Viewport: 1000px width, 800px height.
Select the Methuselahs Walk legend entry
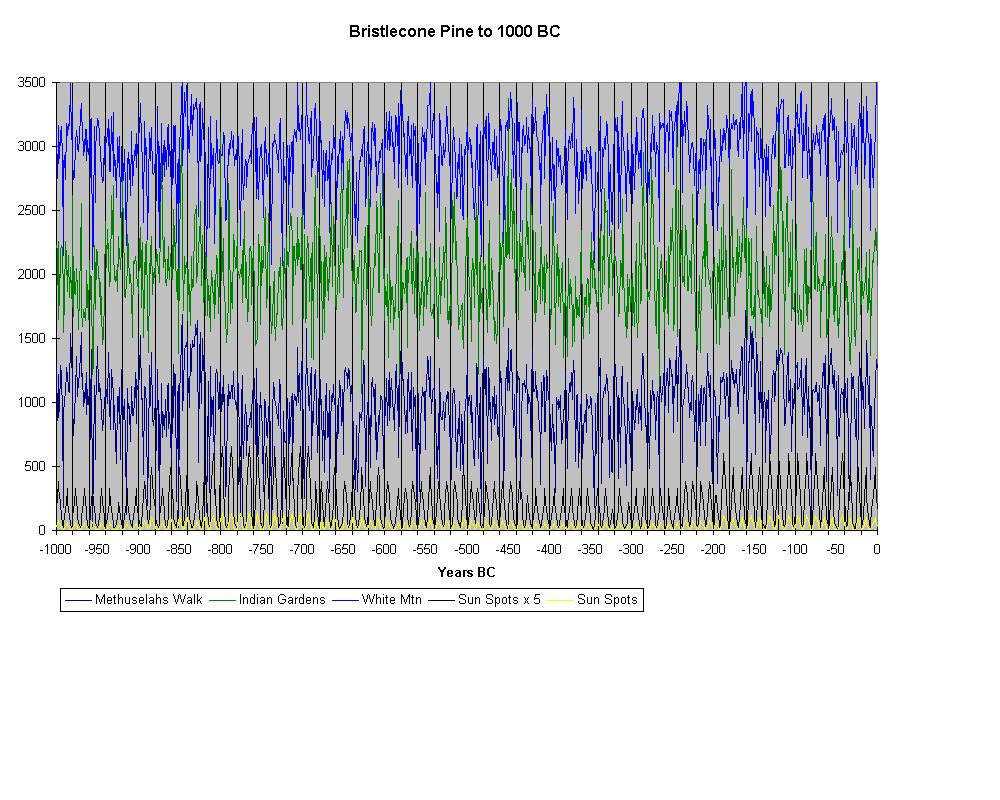pos(148,600)
